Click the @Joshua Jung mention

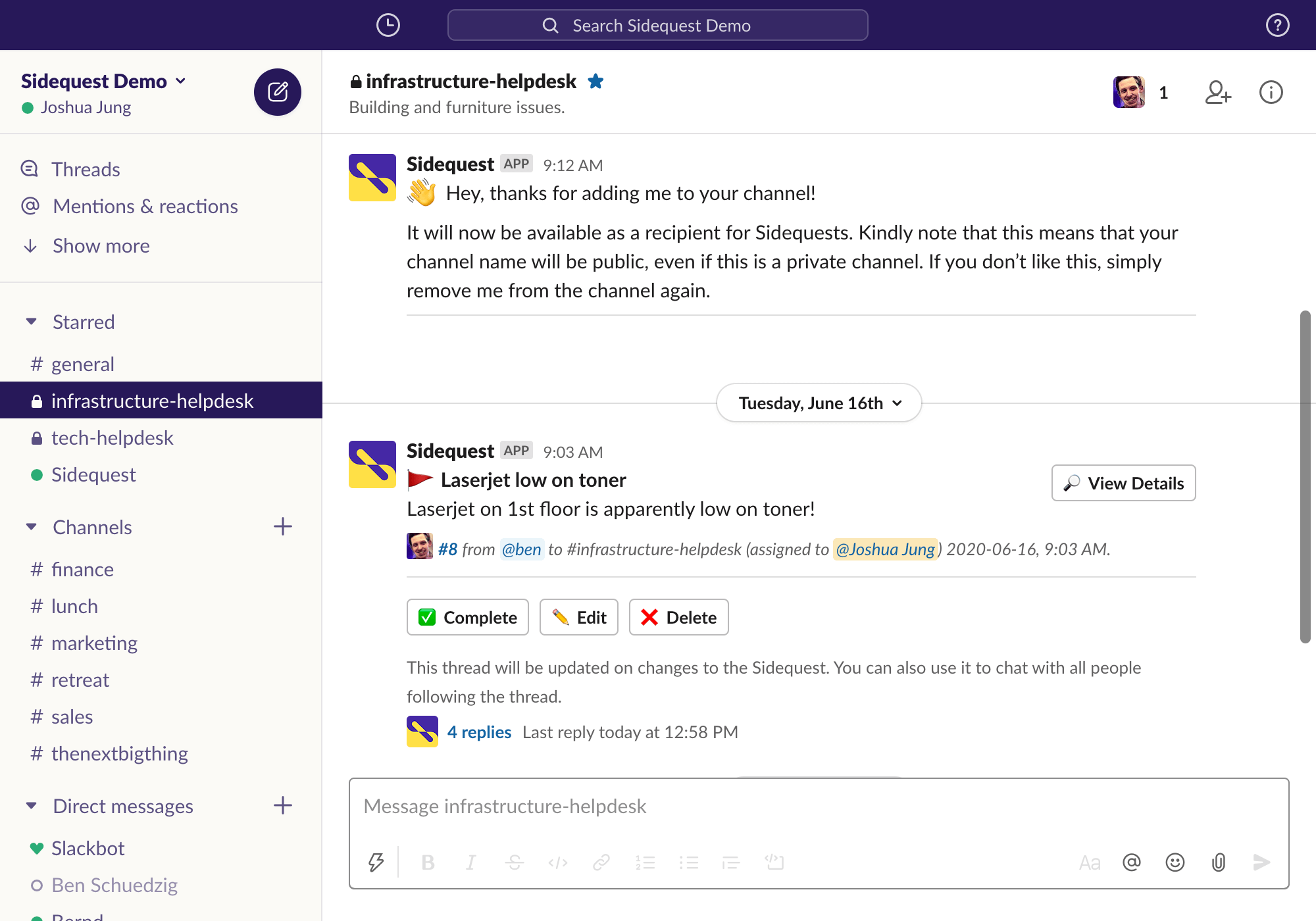click(886, 549)
